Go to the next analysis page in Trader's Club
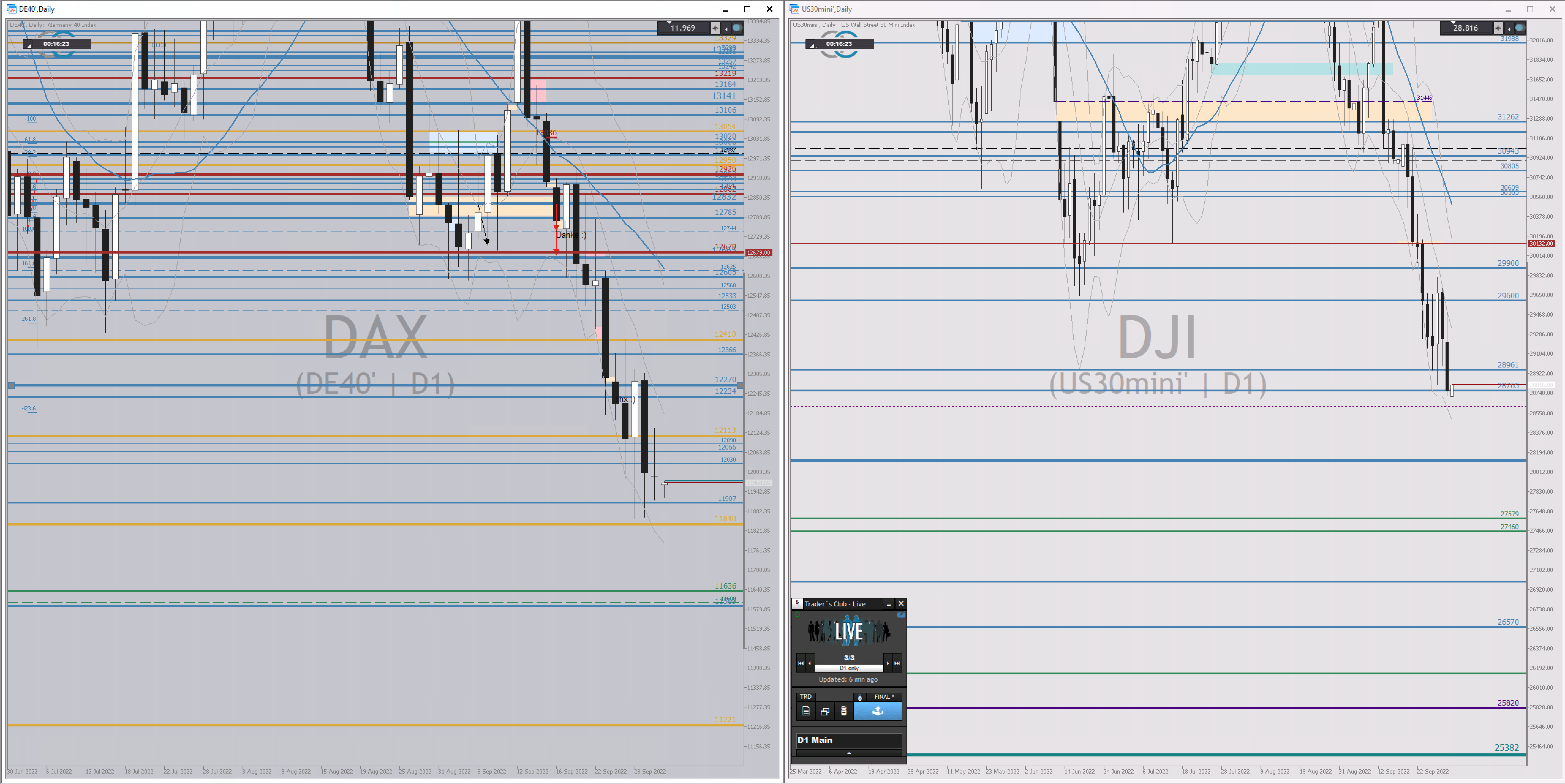The image size is (1565, 784). click(x=888, y=663)
